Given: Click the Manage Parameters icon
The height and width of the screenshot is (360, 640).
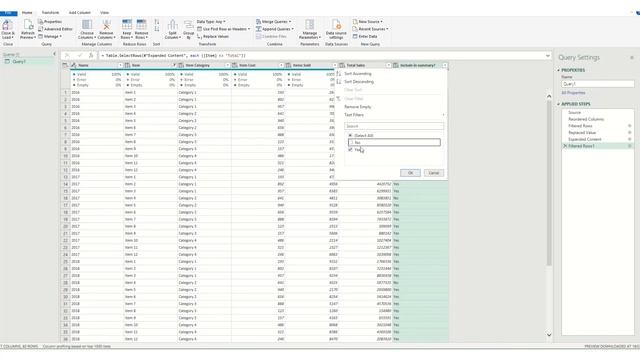Looking at the screenshot, I should [x=309, y=24].
